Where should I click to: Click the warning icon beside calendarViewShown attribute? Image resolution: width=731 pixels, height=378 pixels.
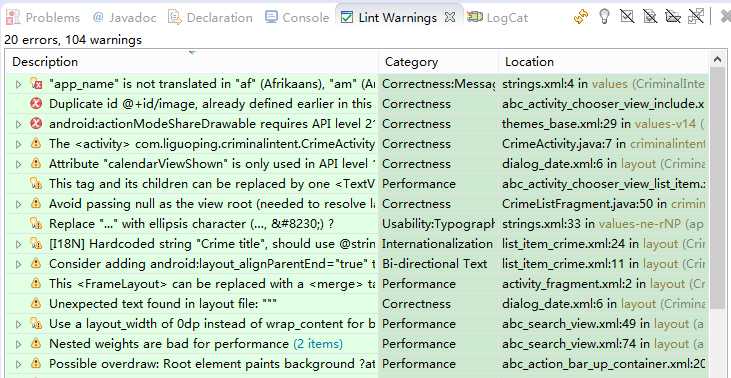point(36,164)
